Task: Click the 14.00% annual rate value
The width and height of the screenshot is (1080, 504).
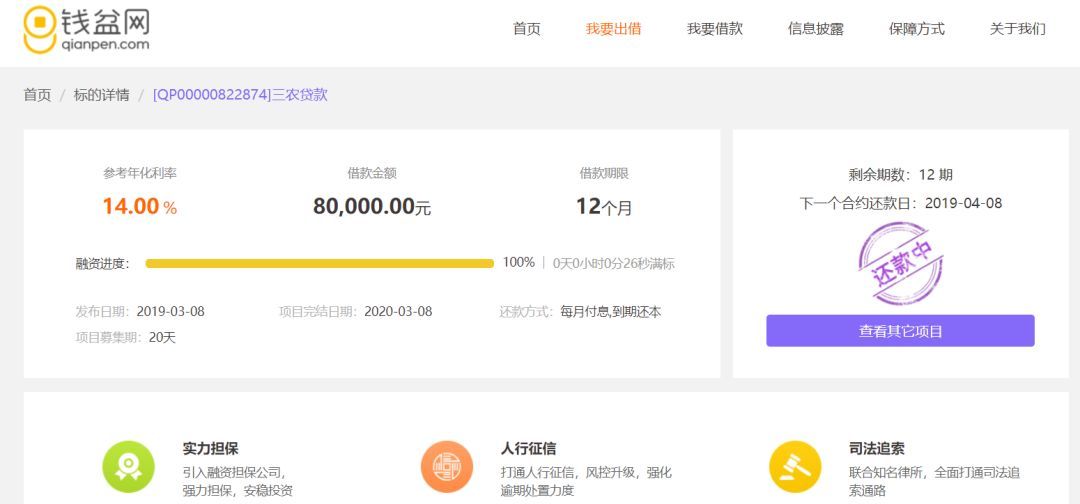Action: coord(139,207)
